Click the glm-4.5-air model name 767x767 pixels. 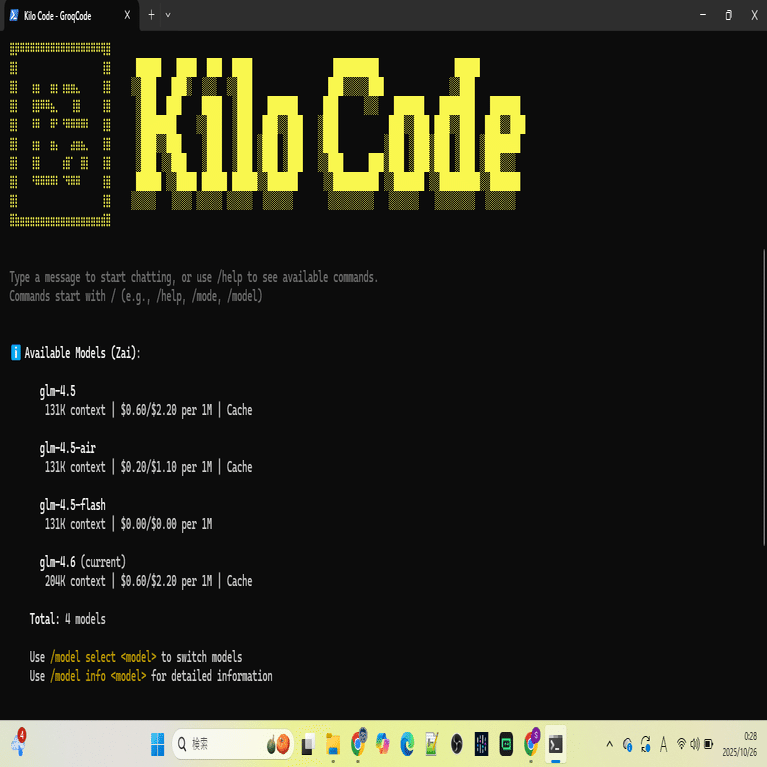[x=68, y=448]
